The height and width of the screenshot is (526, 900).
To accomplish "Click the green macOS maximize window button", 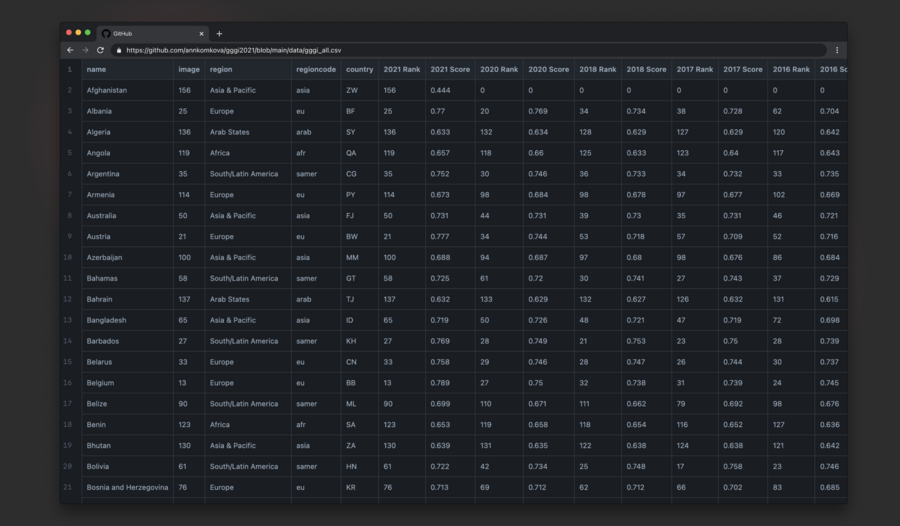I will click(88, 33).
